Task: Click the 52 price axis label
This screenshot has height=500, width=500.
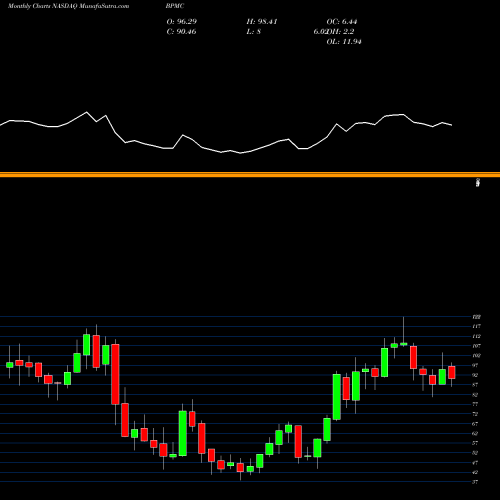Action: [475, 453]
